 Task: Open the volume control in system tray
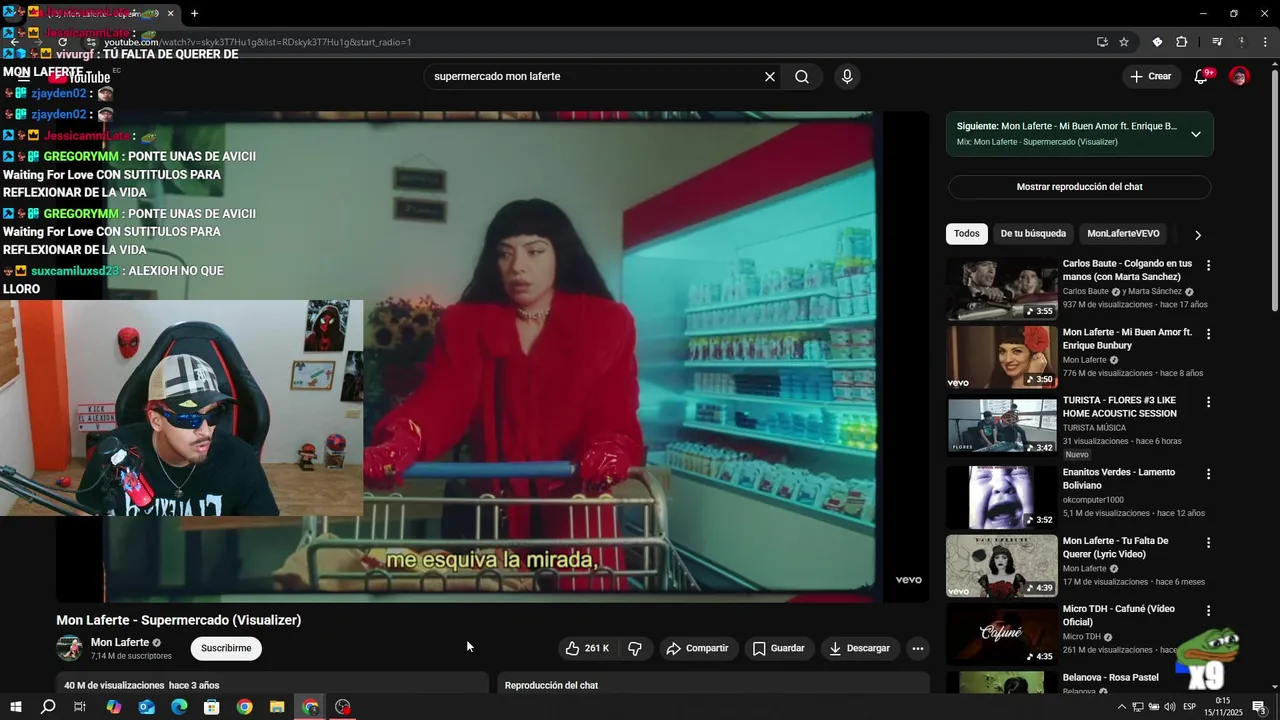point(1169,707)
